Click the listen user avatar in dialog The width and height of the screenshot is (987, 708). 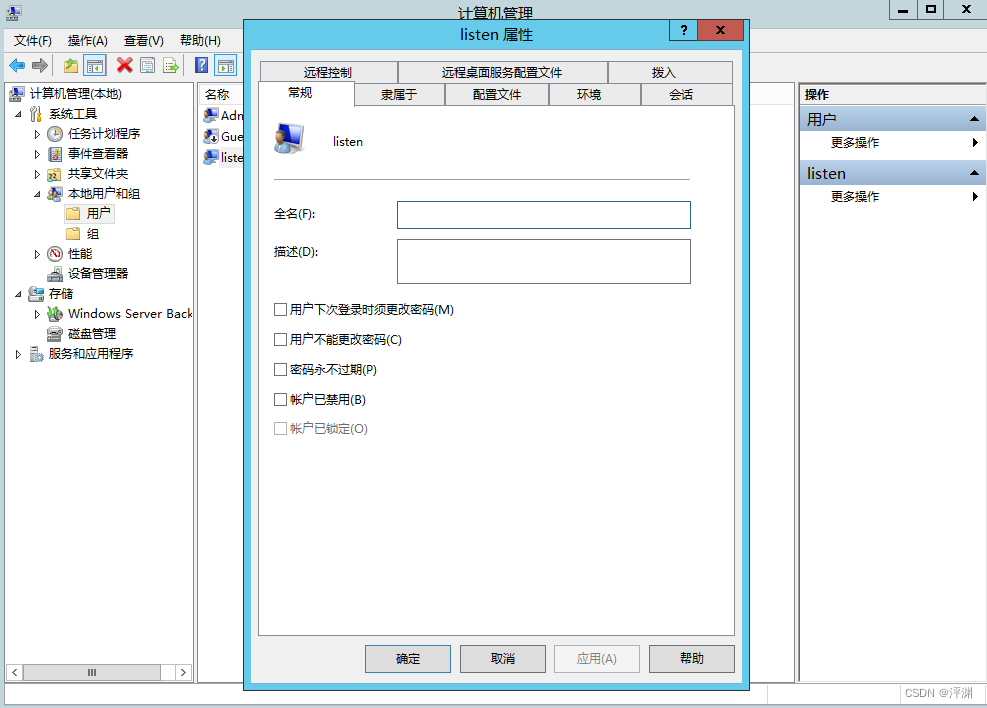click(290, 138)
